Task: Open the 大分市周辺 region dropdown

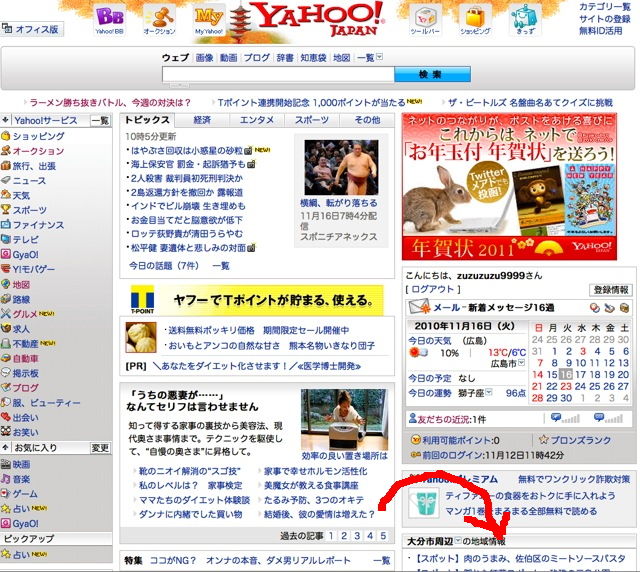Action: (458, 541)
